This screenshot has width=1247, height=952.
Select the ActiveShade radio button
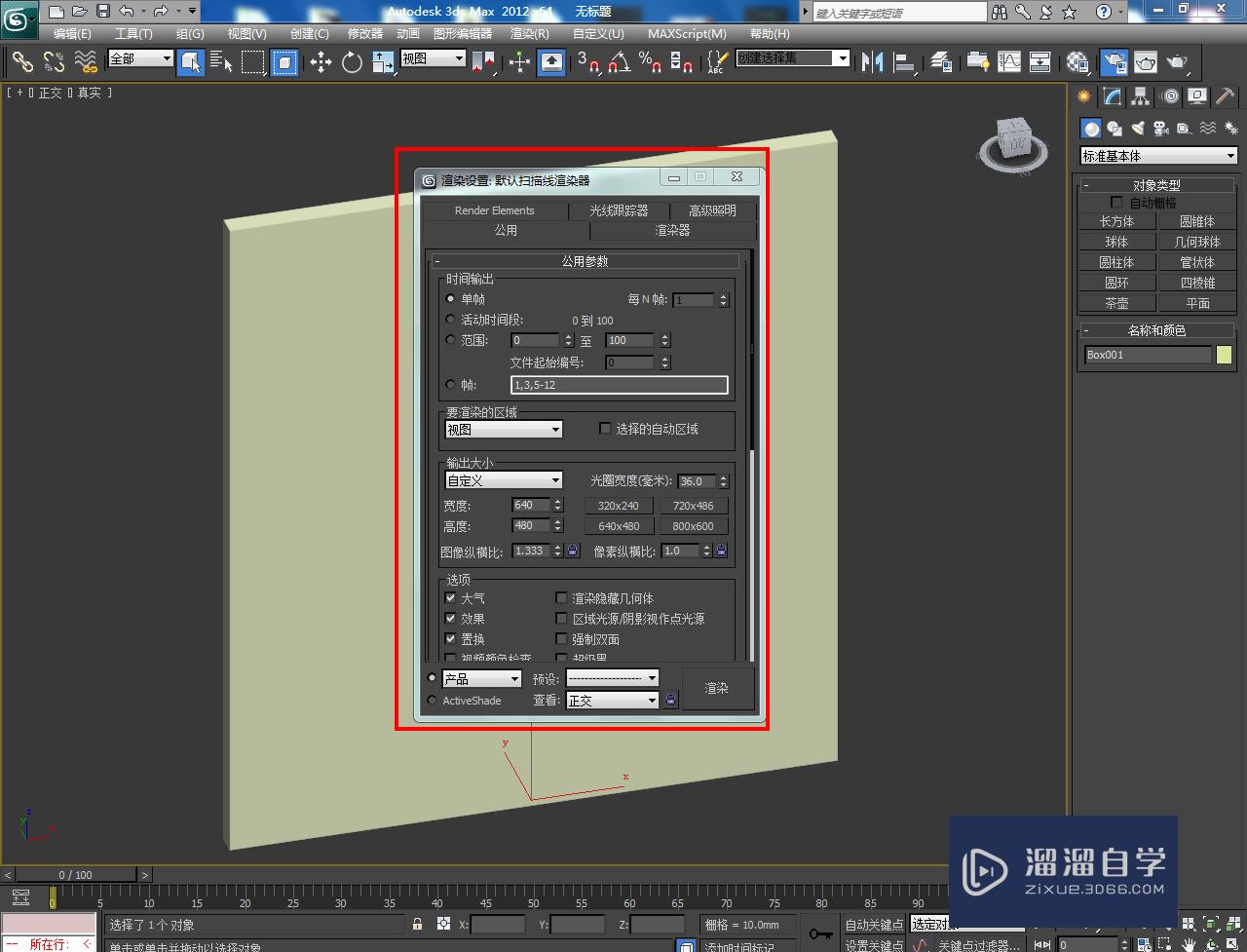433,701
